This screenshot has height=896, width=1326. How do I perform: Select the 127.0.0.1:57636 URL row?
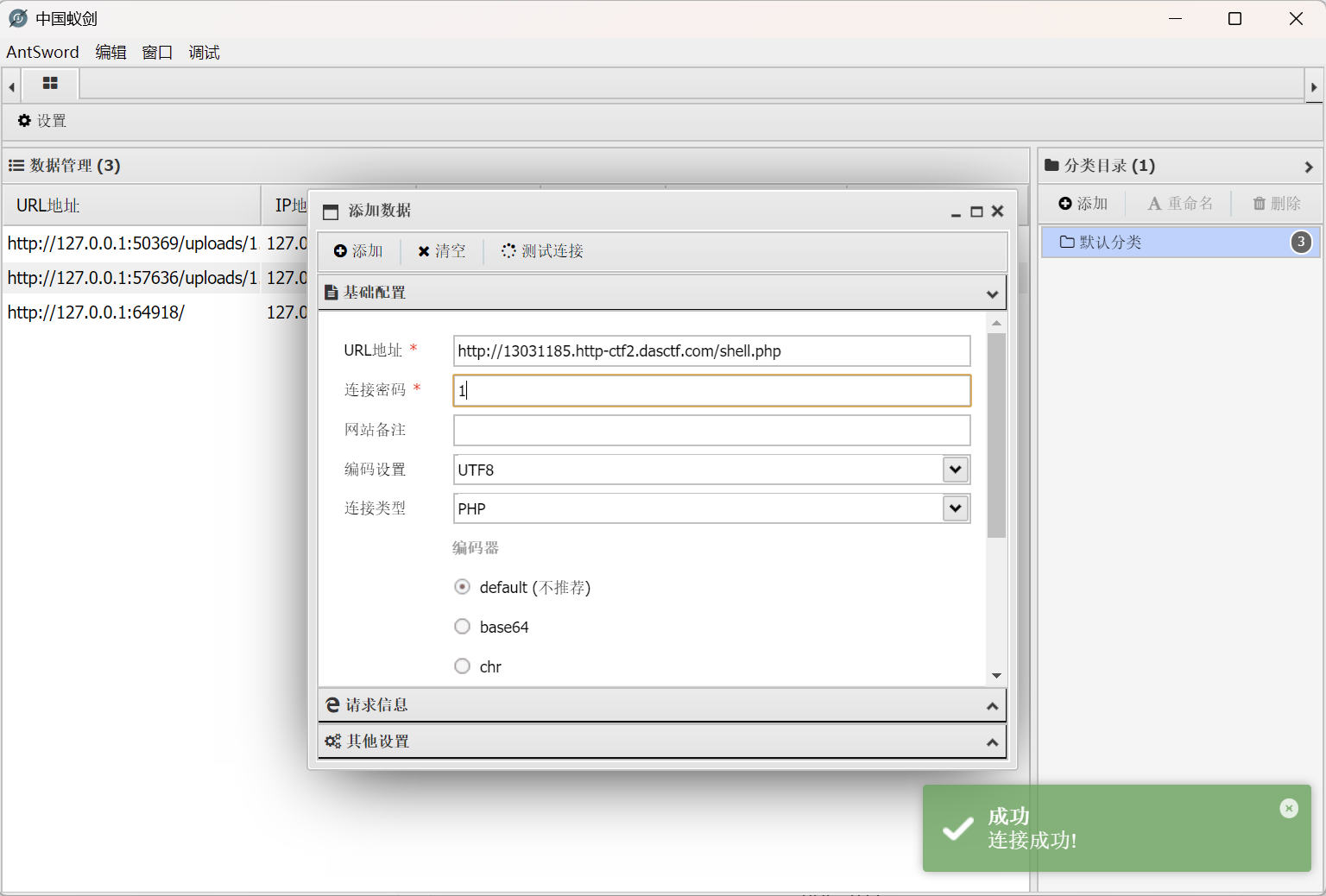(x=132, y=278)
